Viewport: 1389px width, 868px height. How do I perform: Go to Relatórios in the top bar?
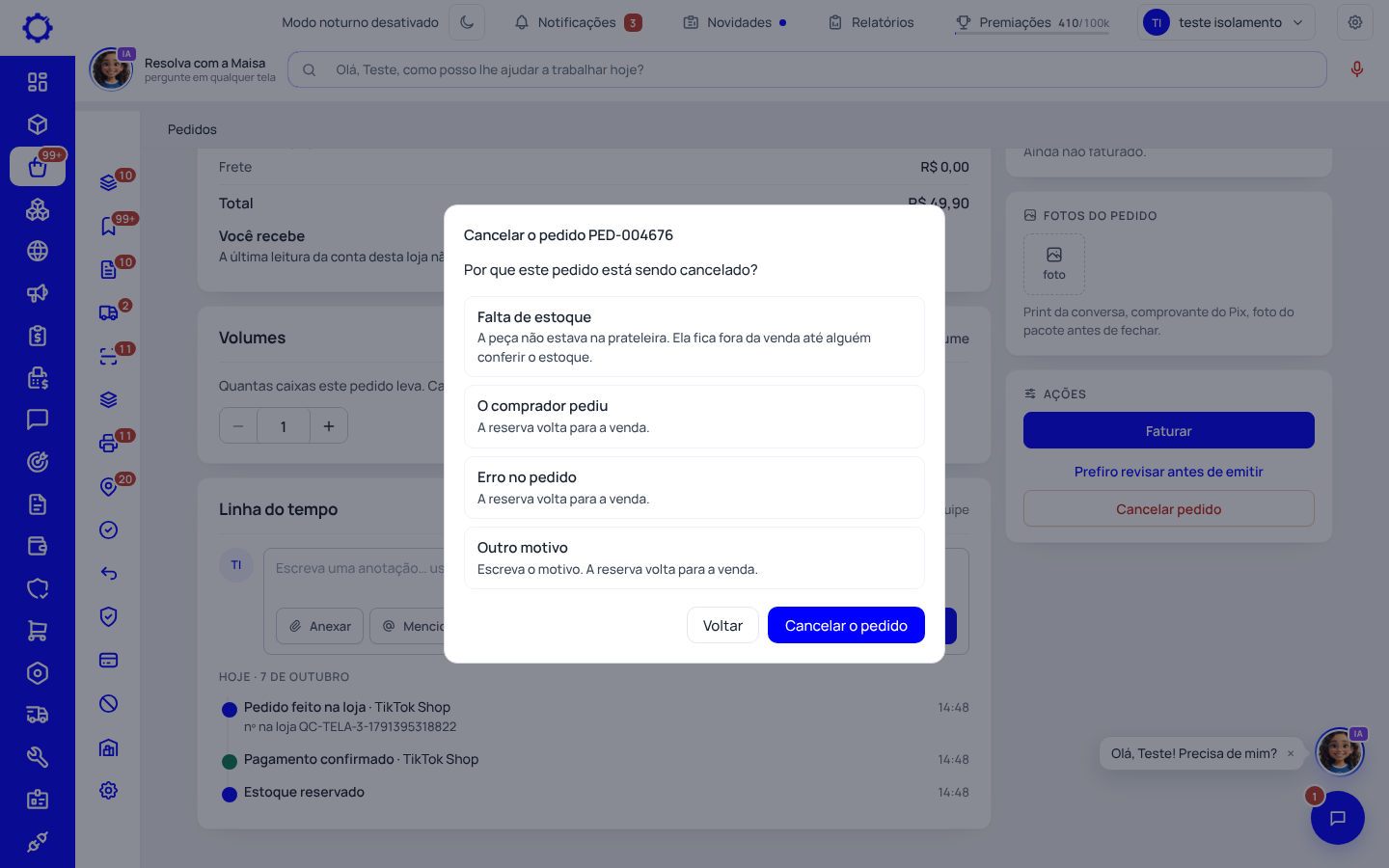(871, 22)
